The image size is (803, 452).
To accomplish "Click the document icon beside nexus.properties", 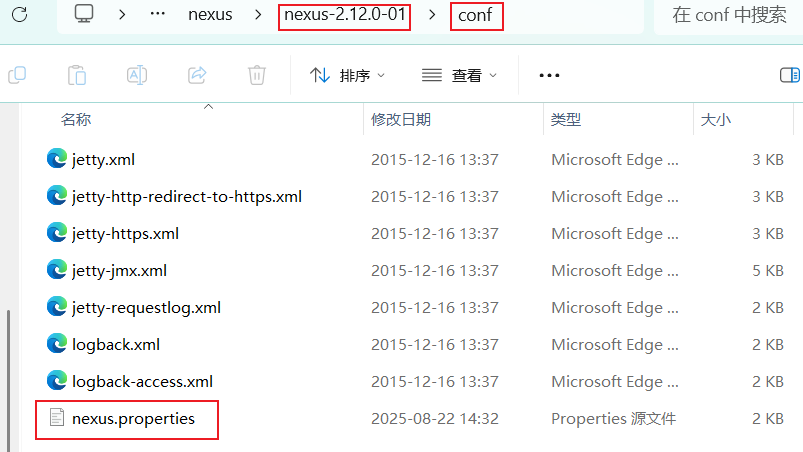I will pyautogui.click(x=57, y=418).
